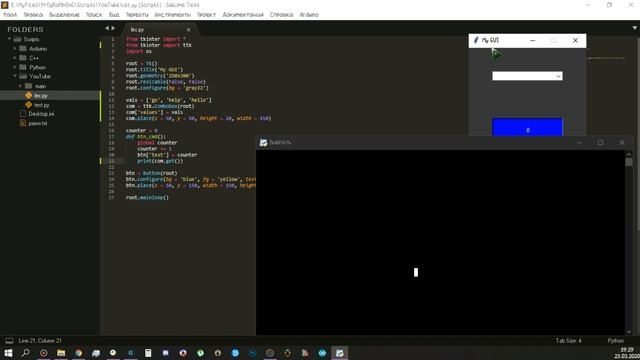Open the combobox dropdown in My GUI
This screenshot has height=360, width=640.
tap(558, 76)
